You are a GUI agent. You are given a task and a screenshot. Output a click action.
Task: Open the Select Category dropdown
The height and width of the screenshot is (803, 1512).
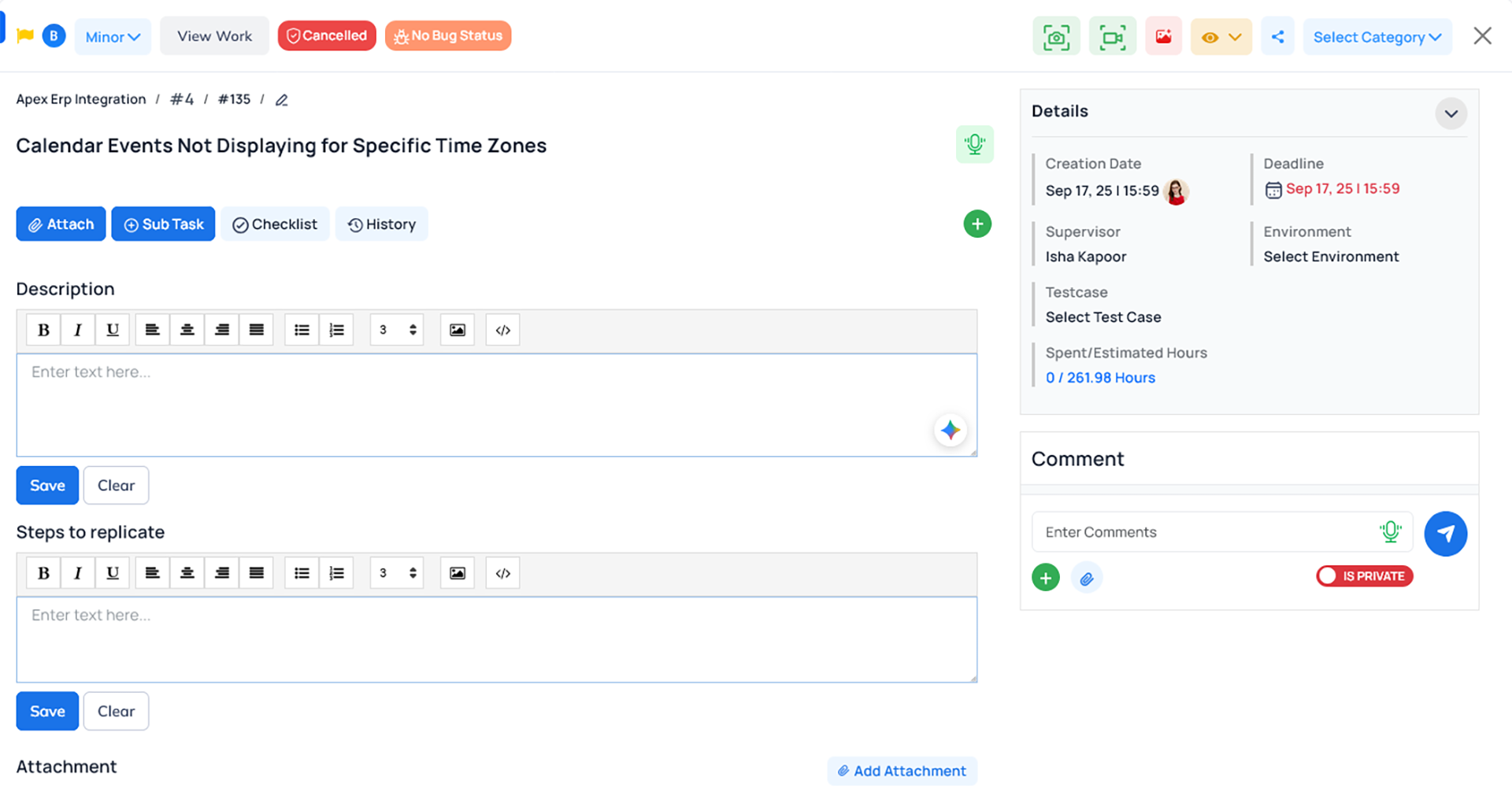coord(1377,37)
